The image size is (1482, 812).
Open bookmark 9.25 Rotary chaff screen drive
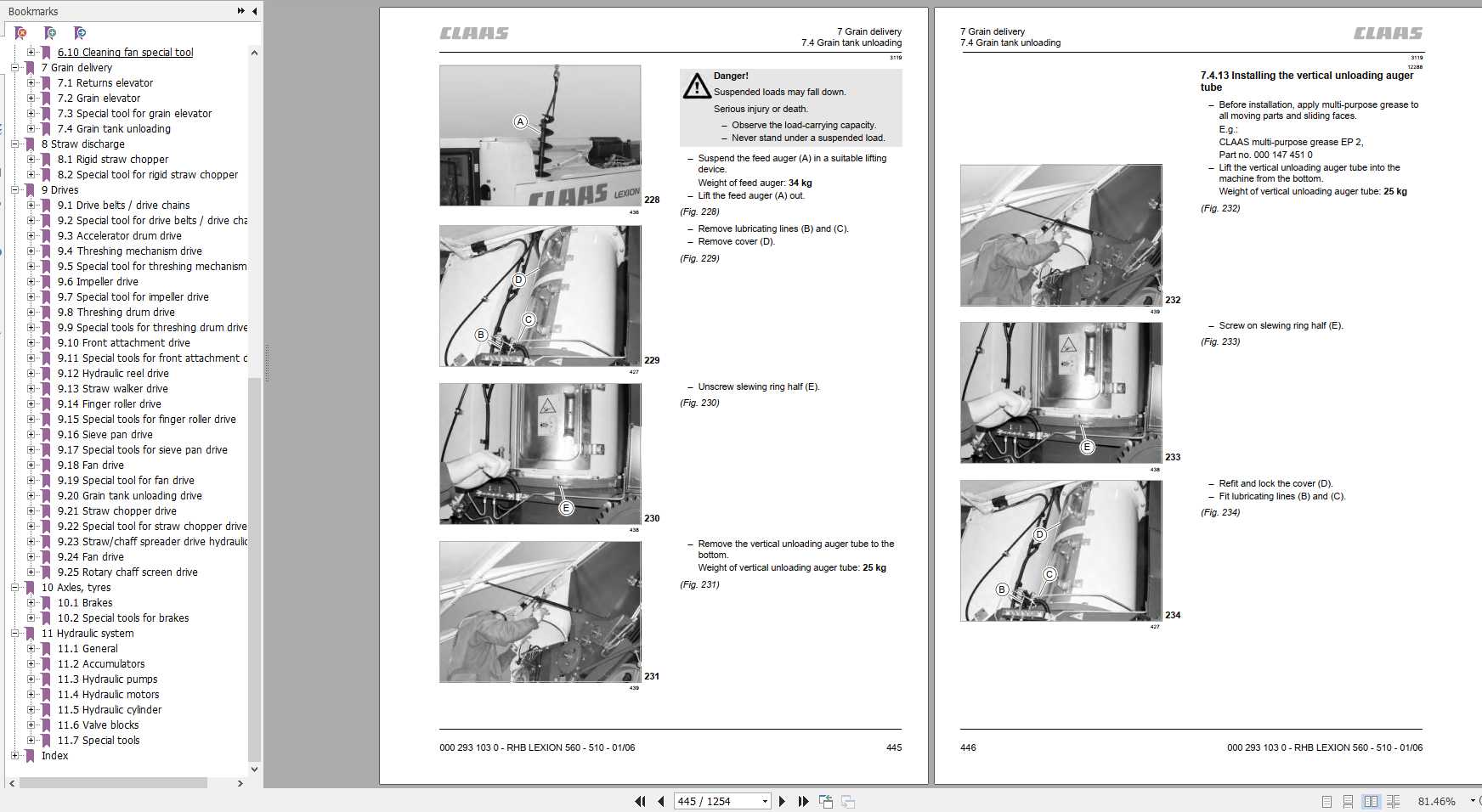(x=127, y=572)
